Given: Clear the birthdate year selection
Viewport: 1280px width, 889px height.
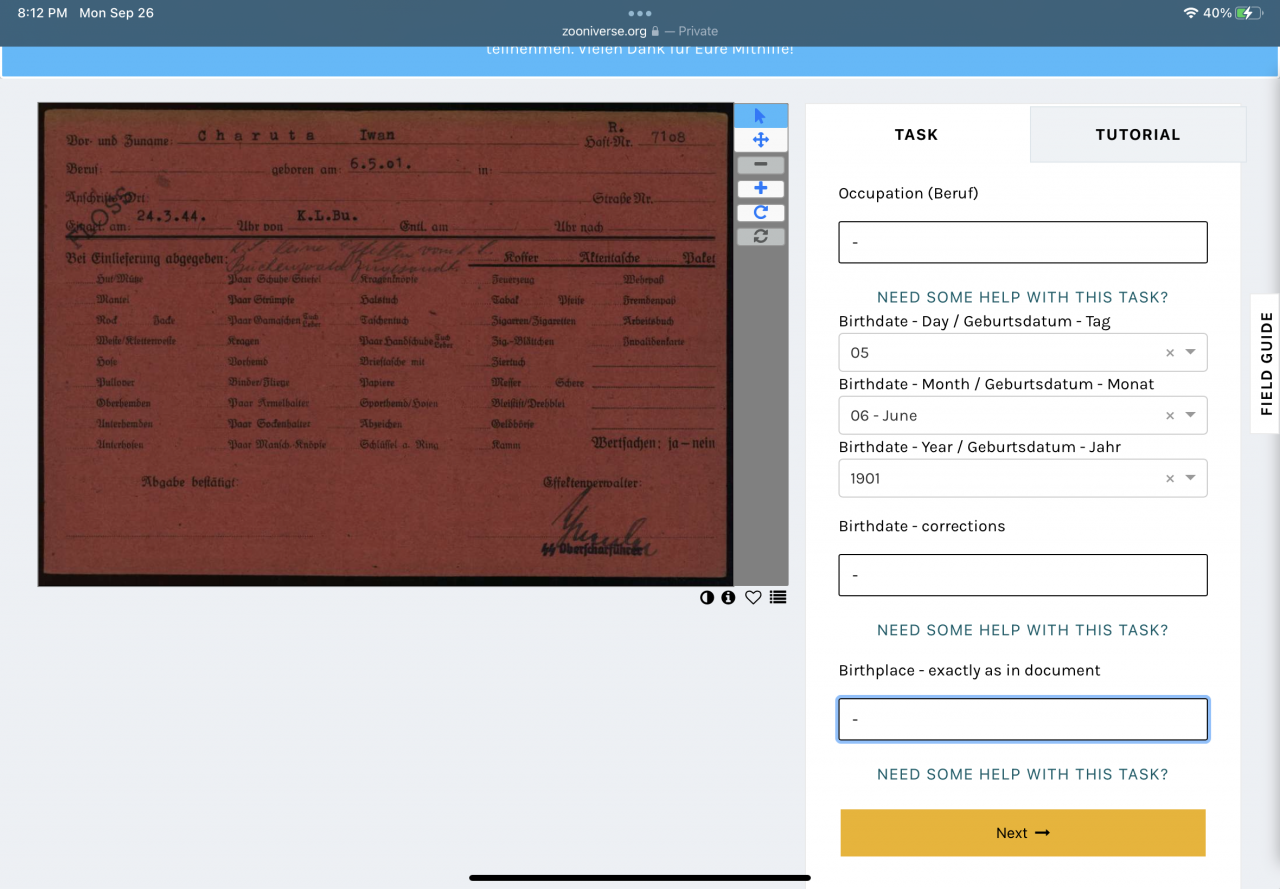Looking at the screenshot, I should coord(1170,479).
